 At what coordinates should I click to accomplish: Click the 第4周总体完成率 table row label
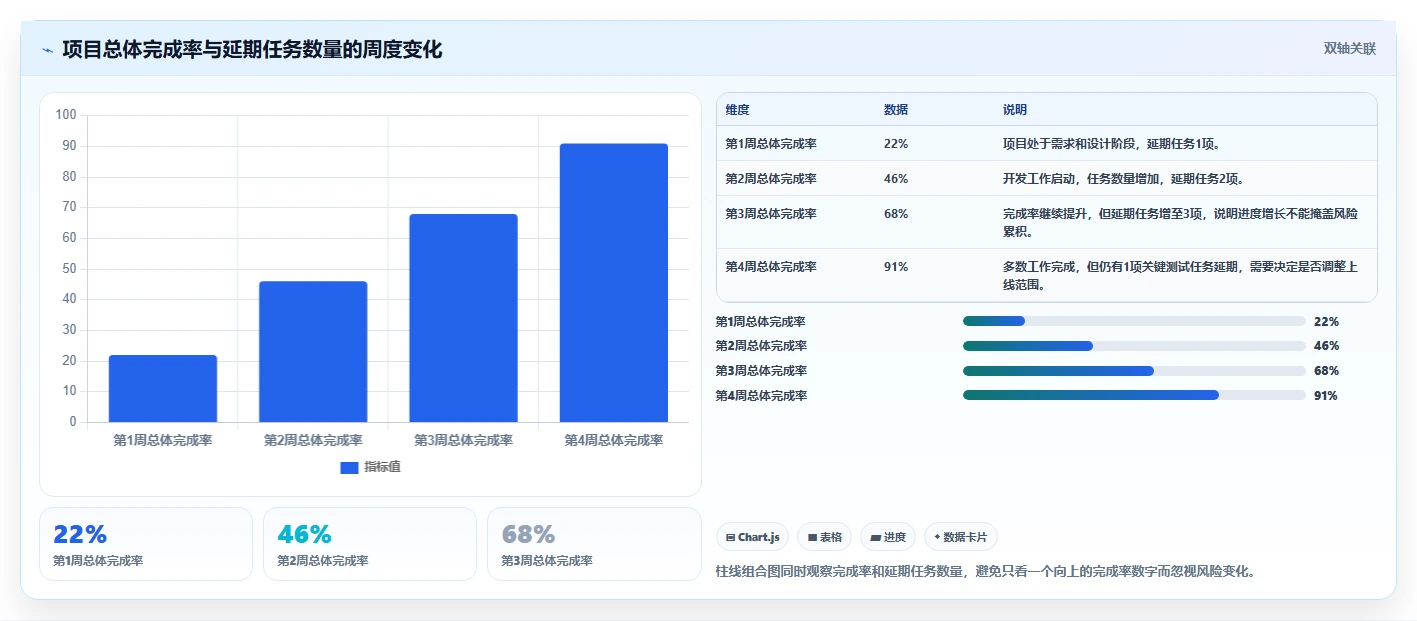pyautogui.click(x=771, y=267)
